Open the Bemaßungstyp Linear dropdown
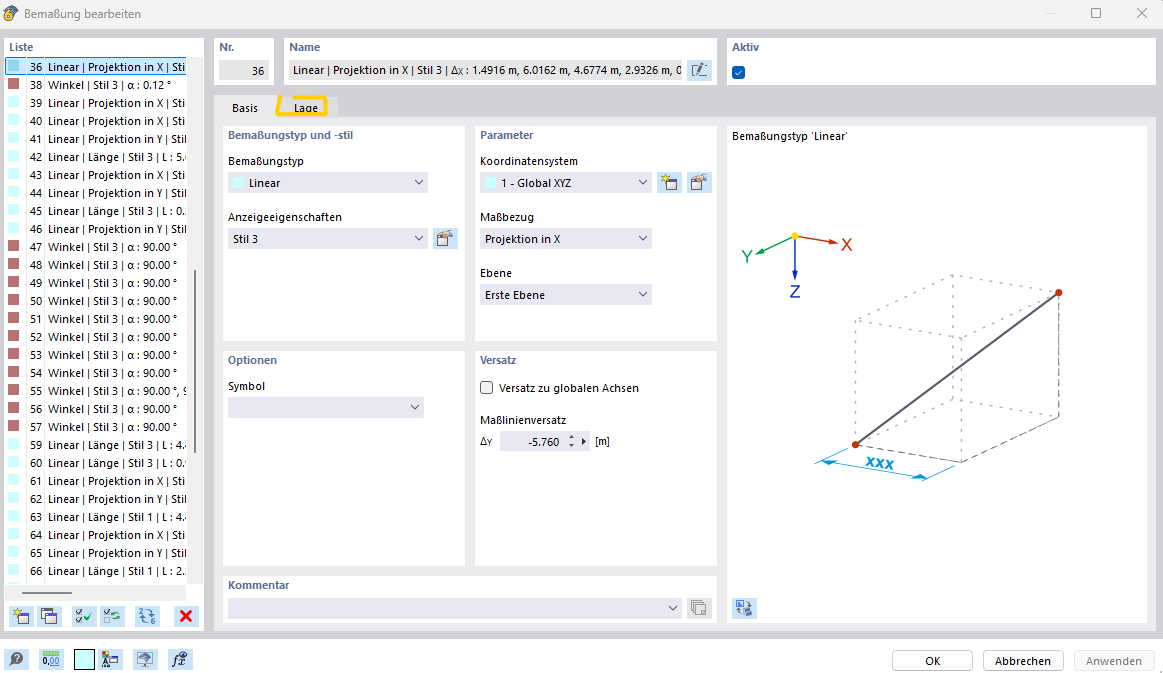 (x=328, y=183)
